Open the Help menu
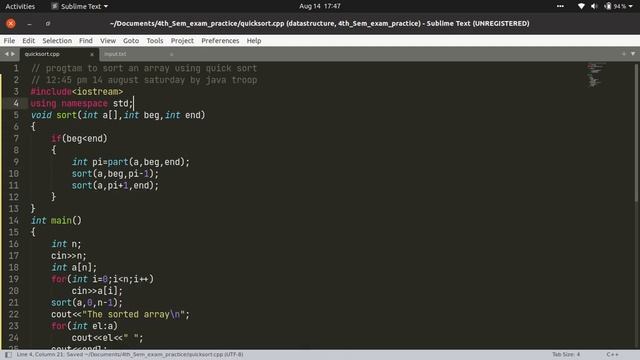The width and height of the screenshot is (640, 360). click(253, 40)
